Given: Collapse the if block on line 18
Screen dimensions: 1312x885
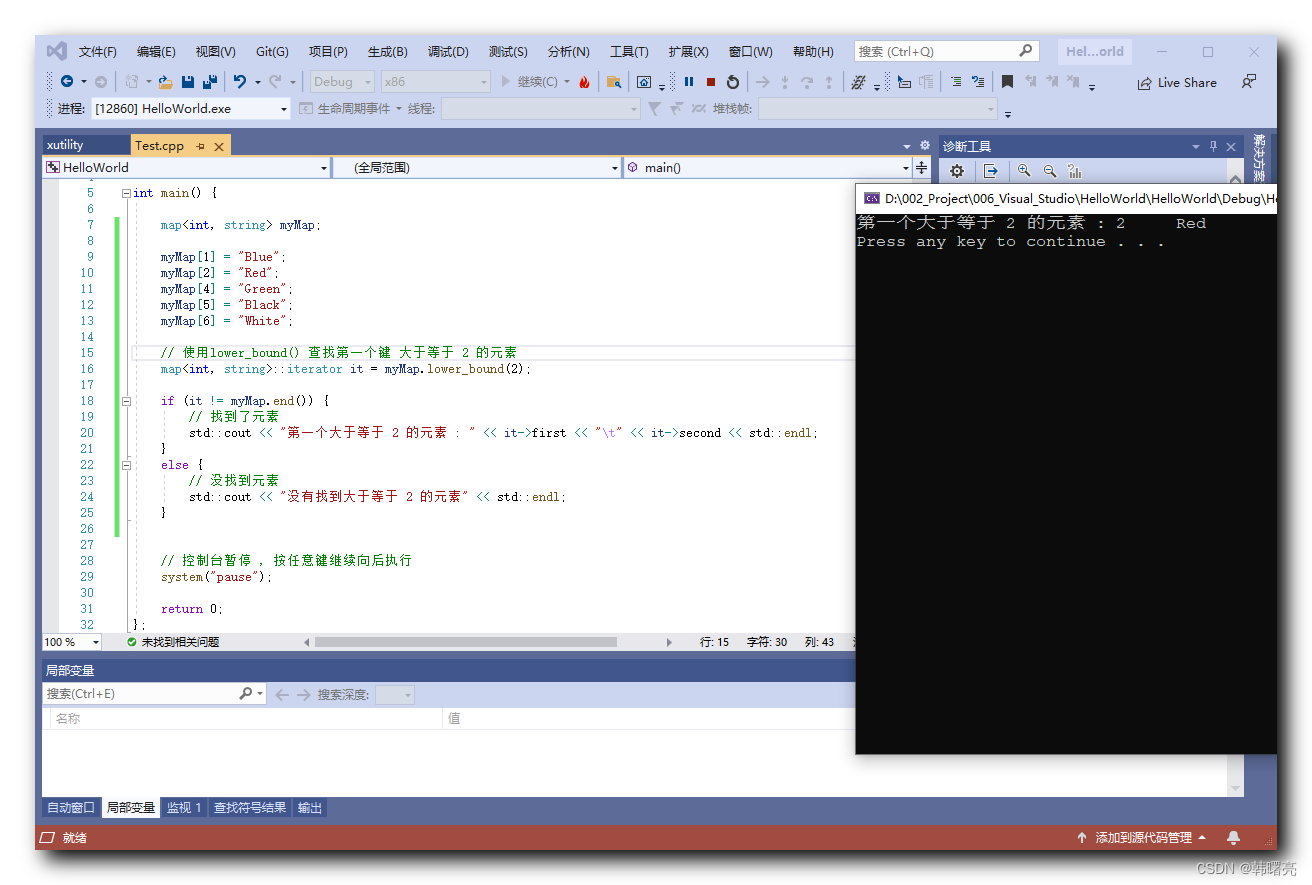Looking at the screenshot, I should pyautogui.click(x=126, y=400).
